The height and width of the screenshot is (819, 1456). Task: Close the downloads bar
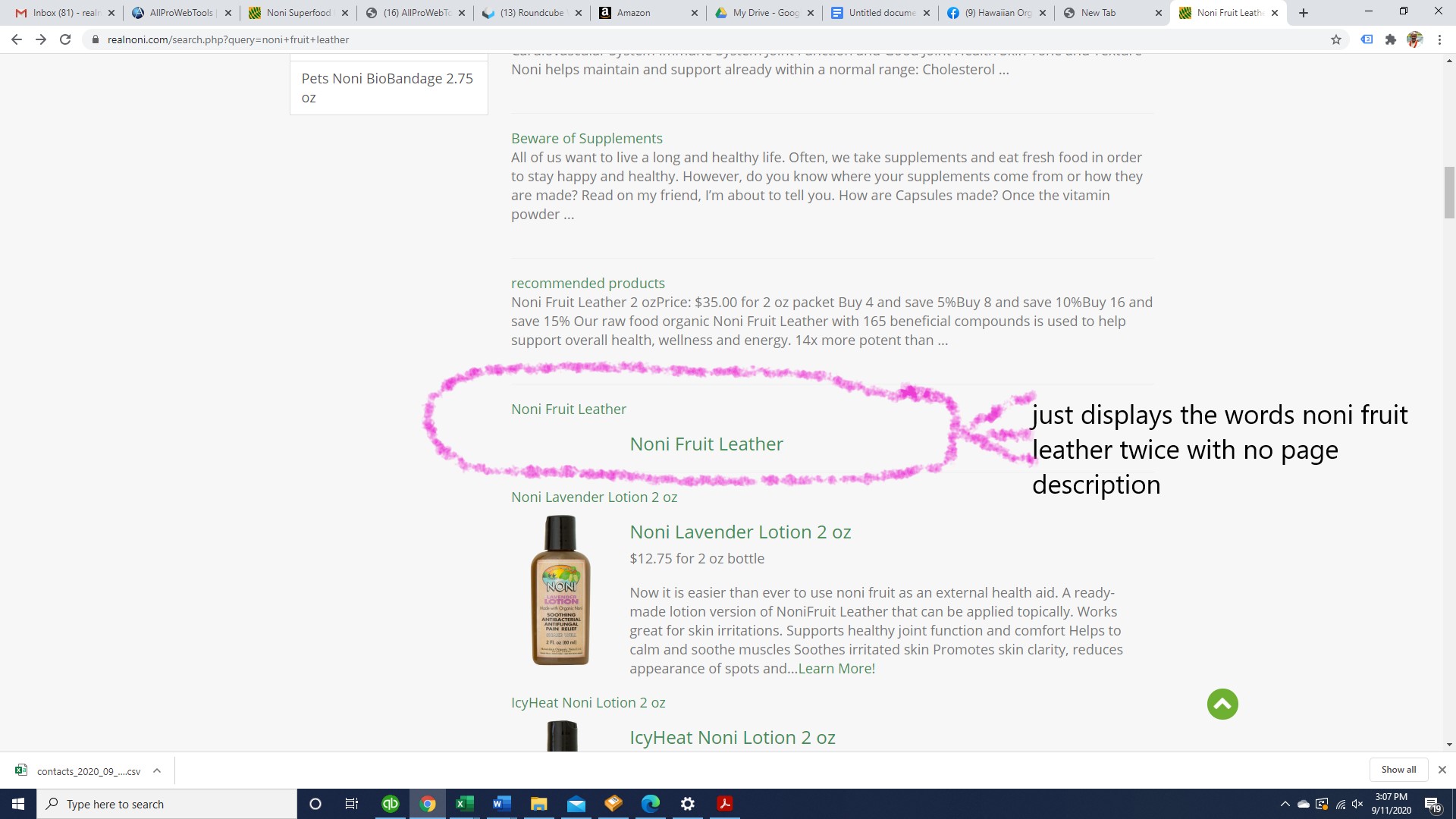(x=1442, y=770)
